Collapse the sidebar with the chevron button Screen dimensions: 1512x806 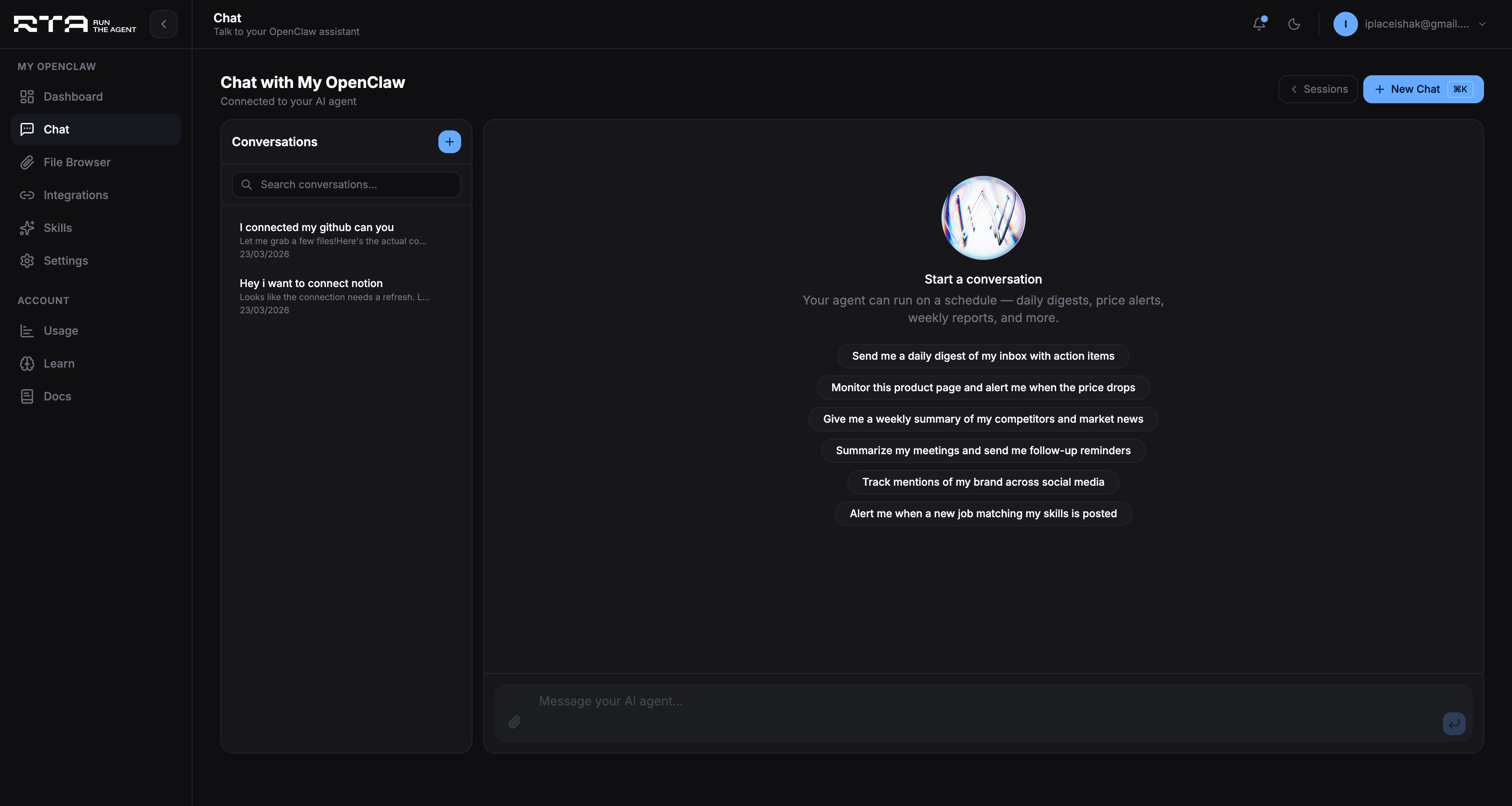[x=163, y=24]
